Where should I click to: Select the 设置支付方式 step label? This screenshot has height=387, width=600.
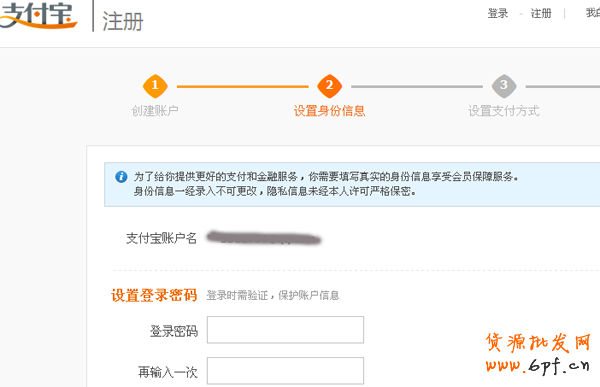tap(504, 111)
